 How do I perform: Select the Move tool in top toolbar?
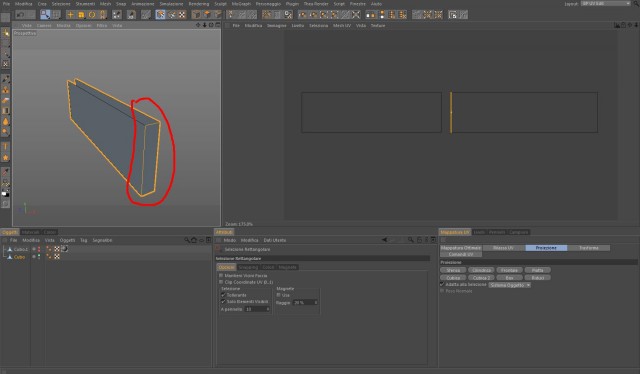click(70, 15)
